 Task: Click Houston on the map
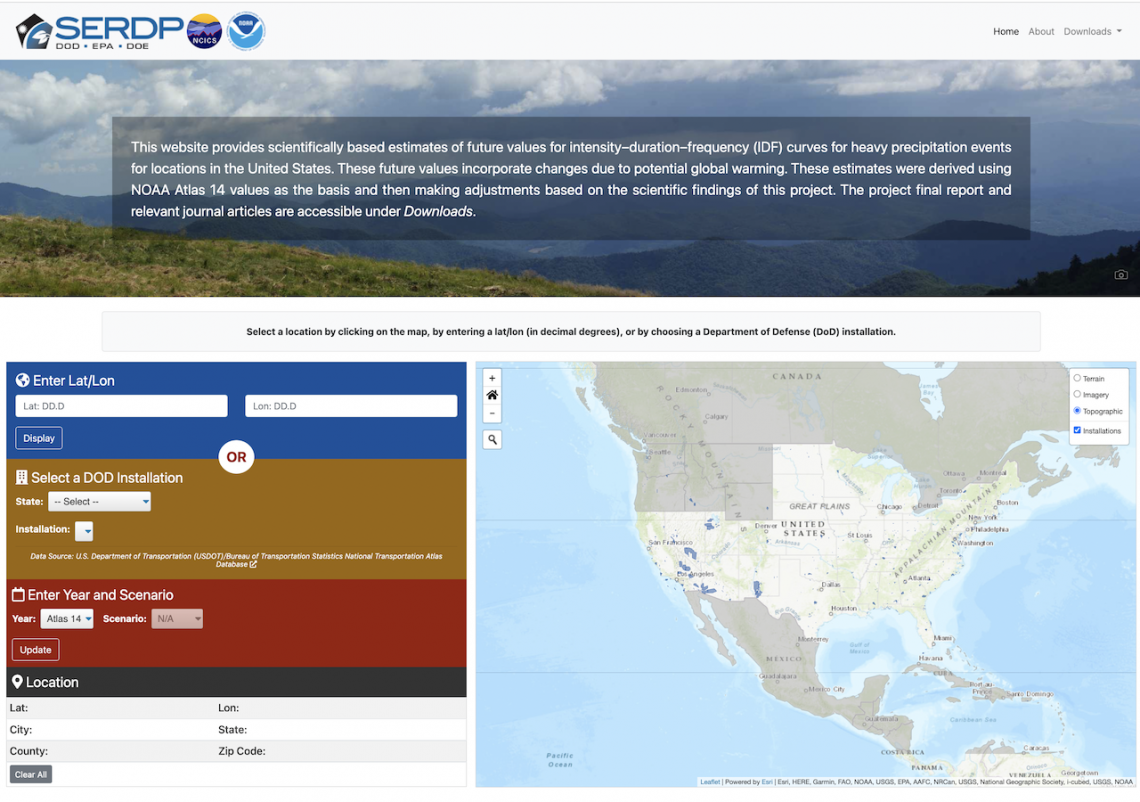point(843,609)
